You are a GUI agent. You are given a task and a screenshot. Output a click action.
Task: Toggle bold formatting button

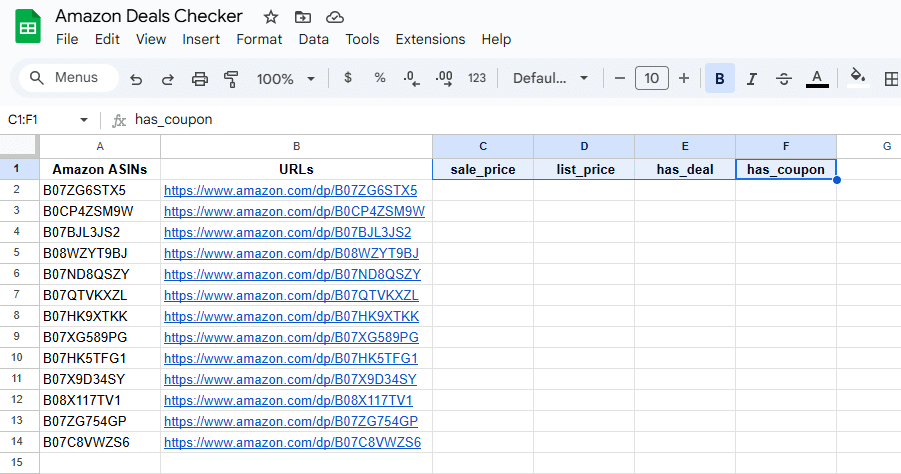(719, 78)
